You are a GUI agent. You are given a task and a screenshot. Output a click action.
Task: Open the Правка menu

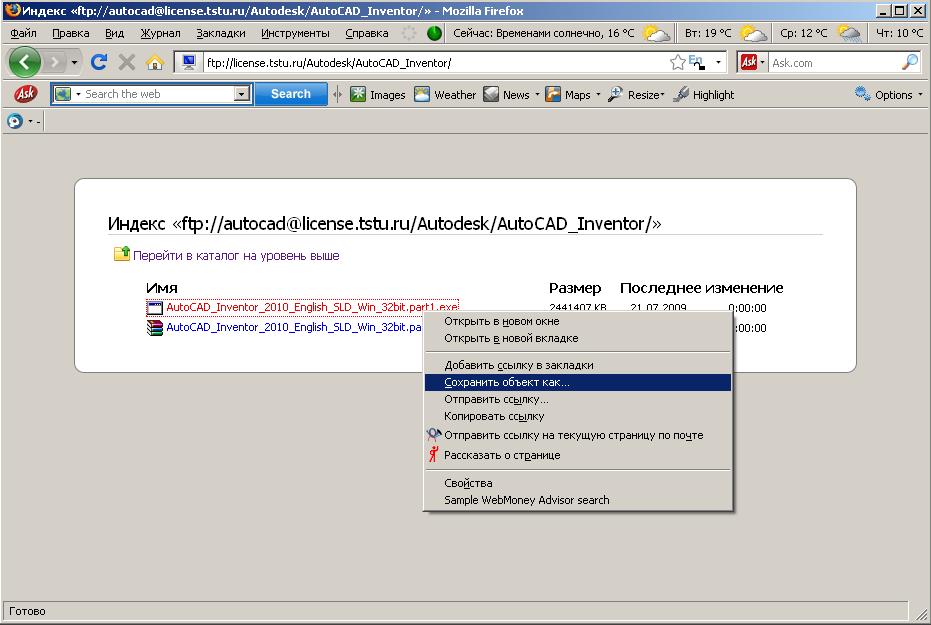tap(71, 33)
